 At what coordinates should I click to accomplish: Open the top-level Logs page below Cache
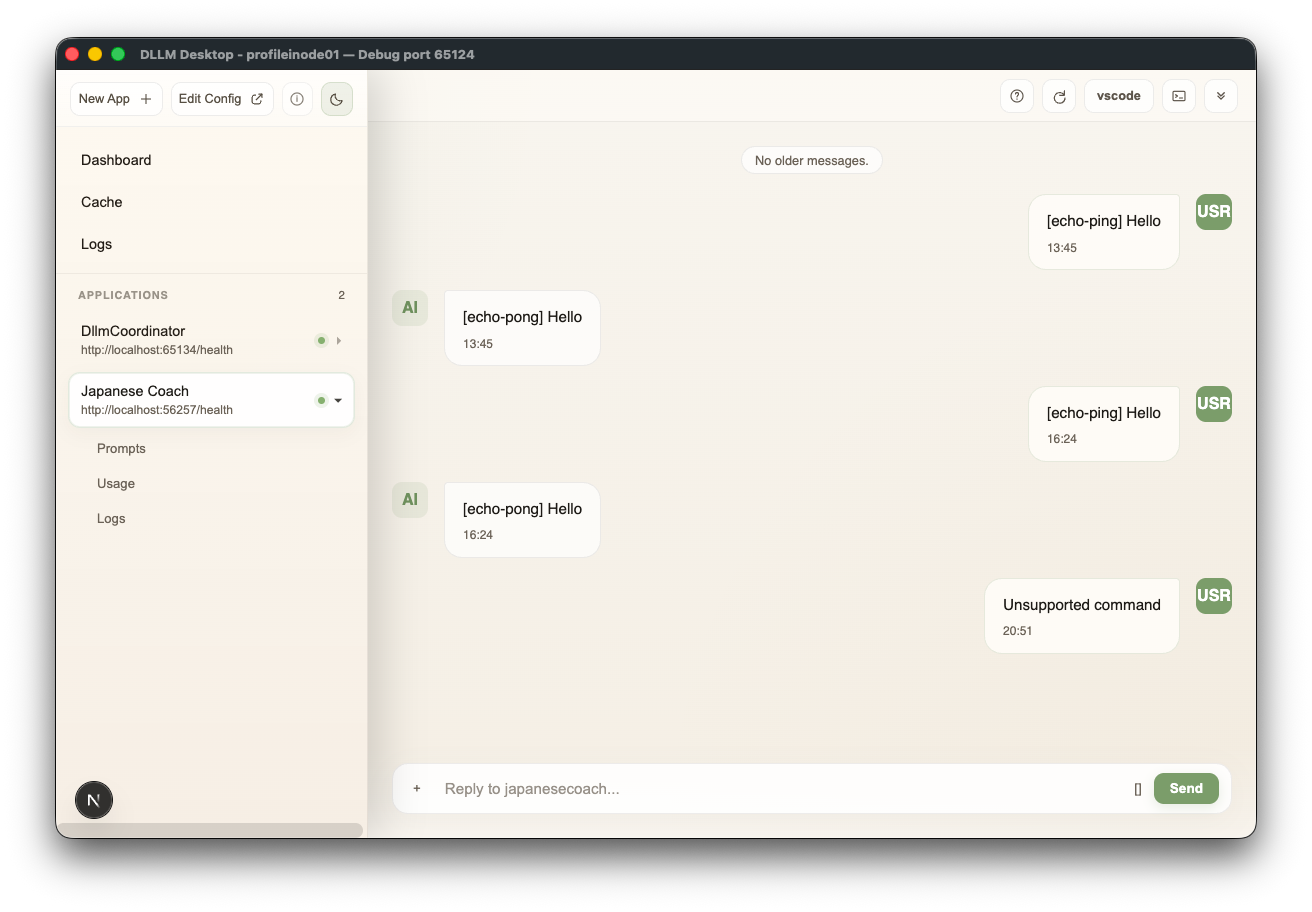97,244
